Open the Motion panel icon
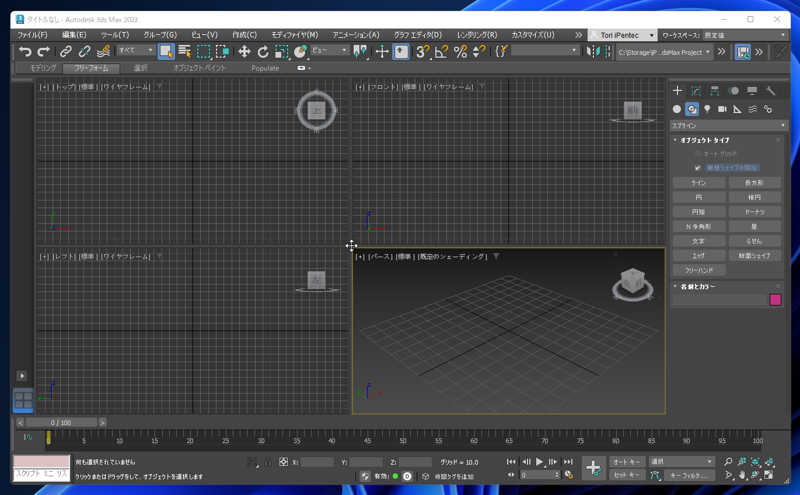The height and width of the screenshot is (495, 800). point(734,91)
